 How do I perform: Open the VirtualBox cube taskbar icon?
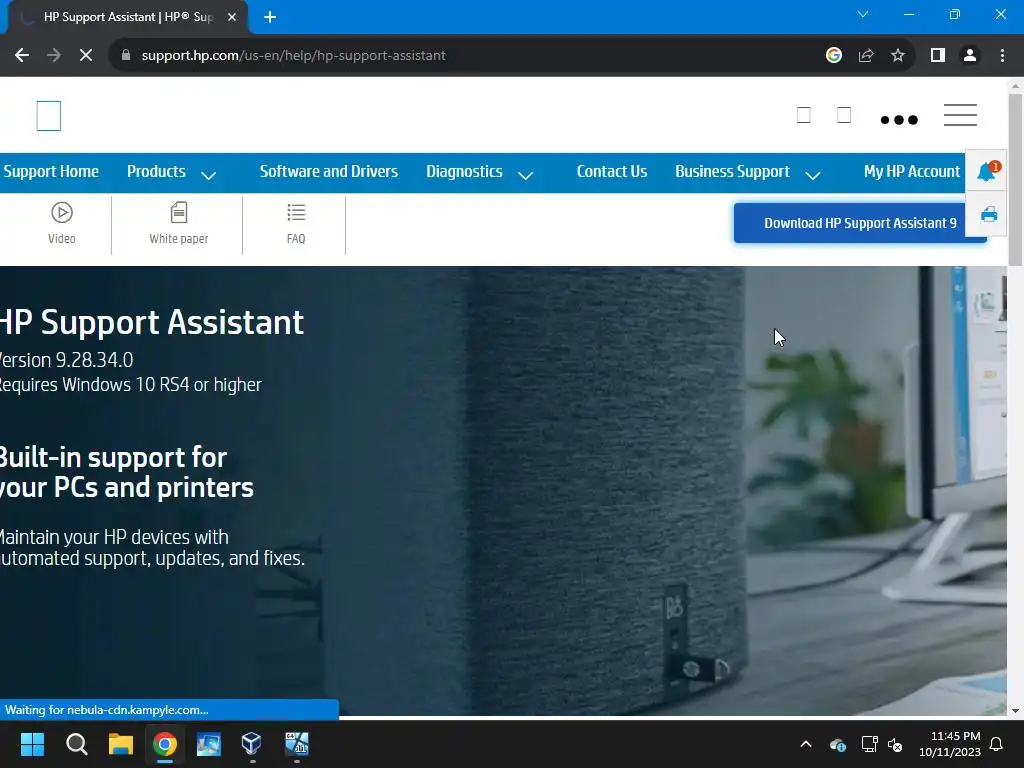pyautogui.click(x=251, y=744)
